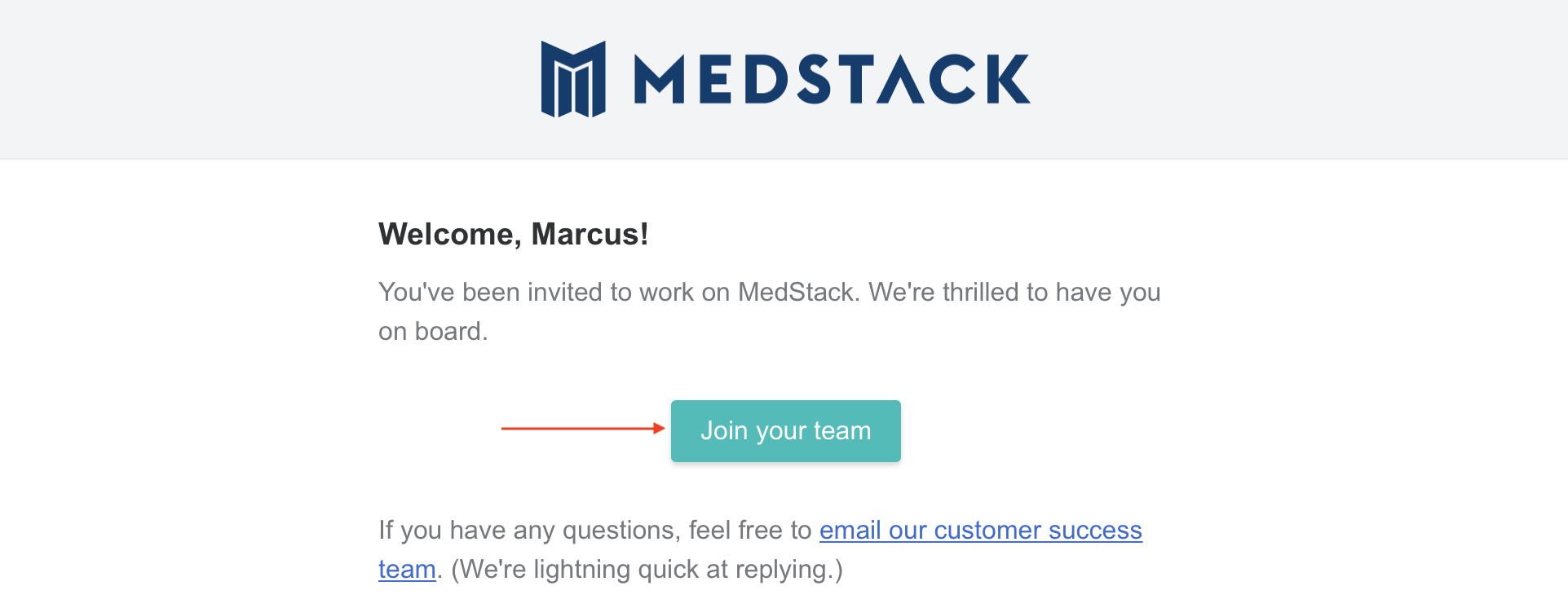Click the name Marcus! in heading
The width and height of the screenshot is (1568, 608).
click(x=590, y=235)
